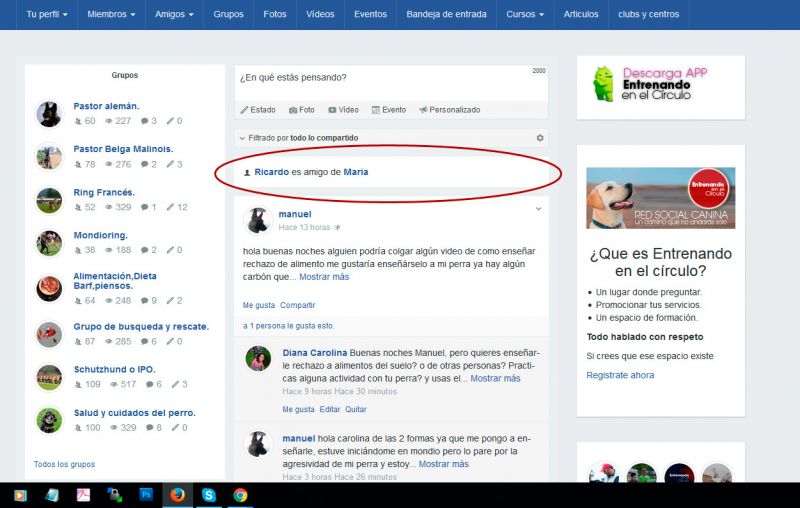This screenshot has height=508, width=800.
Task: Select Evento post option
Action: (389, 110)
